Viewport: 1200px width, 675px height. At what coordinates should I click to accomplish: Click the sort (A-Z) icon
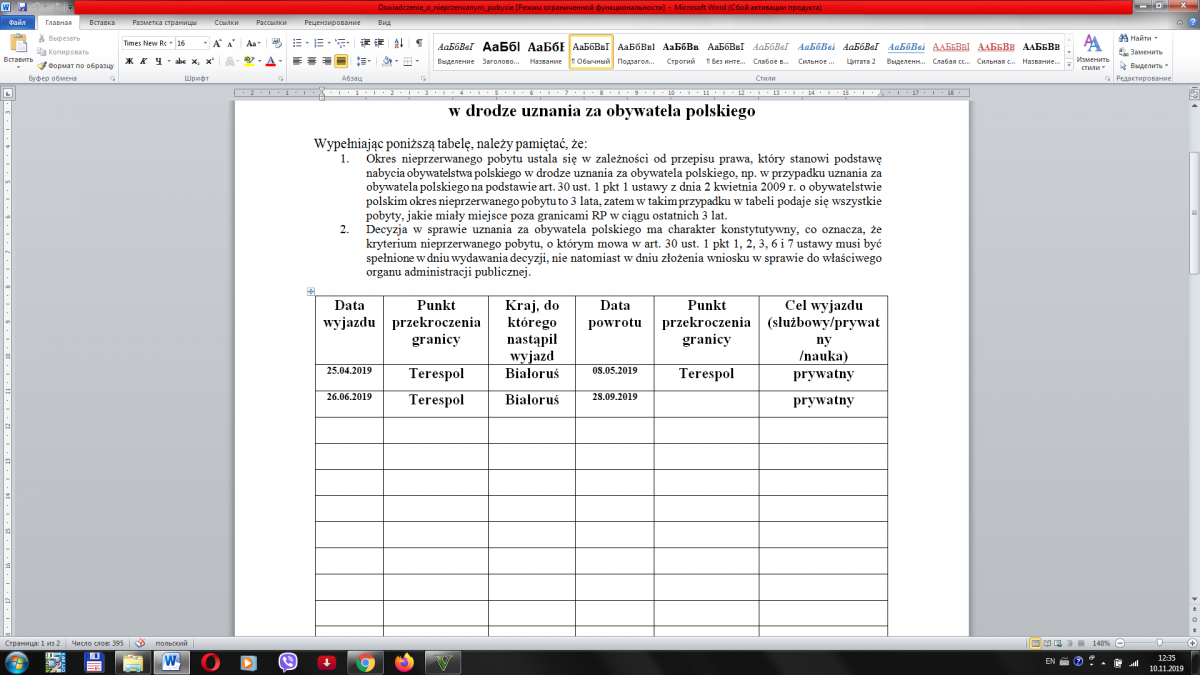pos(400,43)
